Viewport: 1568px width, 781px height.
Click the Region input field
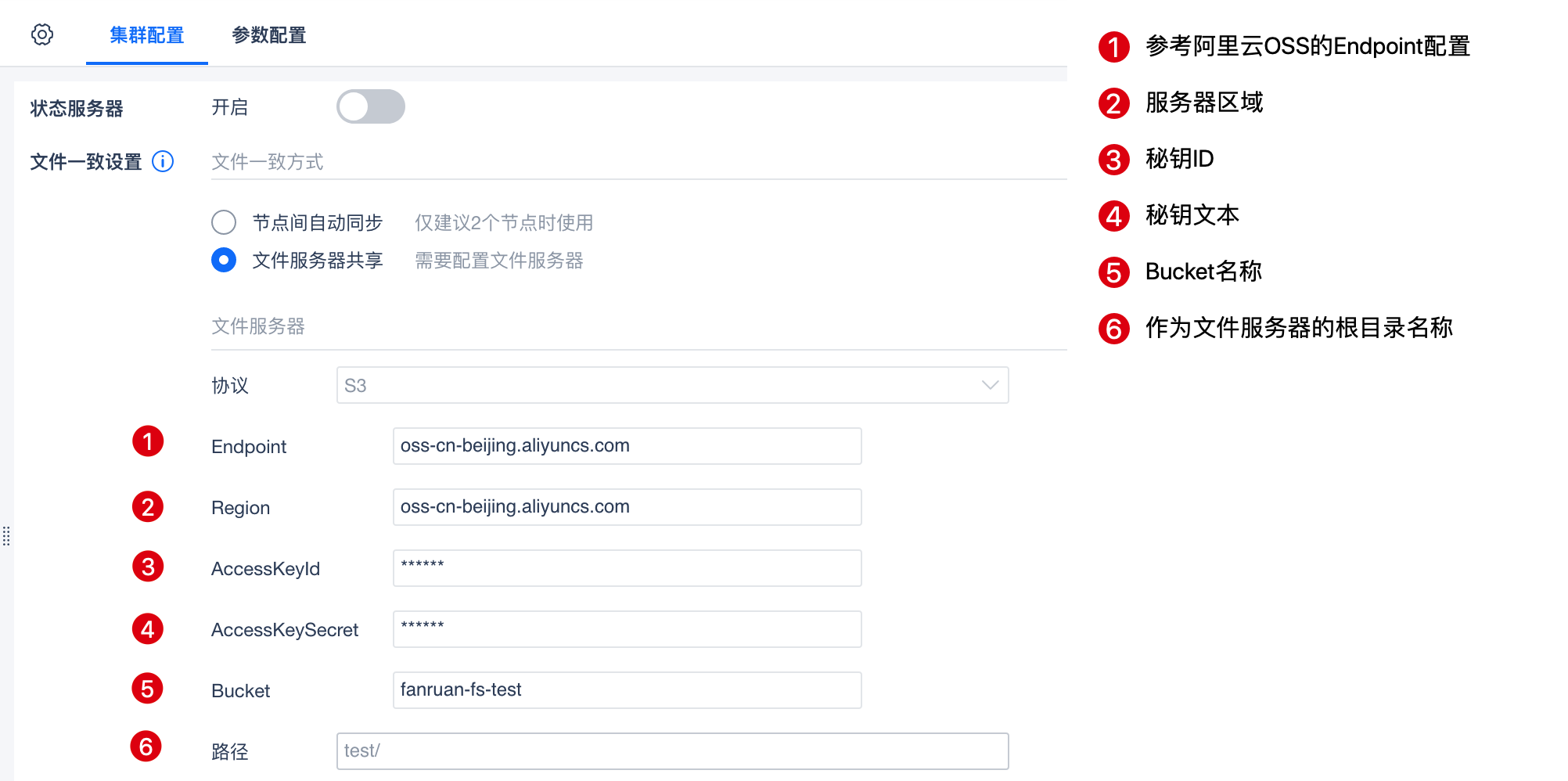coord(628,507)
